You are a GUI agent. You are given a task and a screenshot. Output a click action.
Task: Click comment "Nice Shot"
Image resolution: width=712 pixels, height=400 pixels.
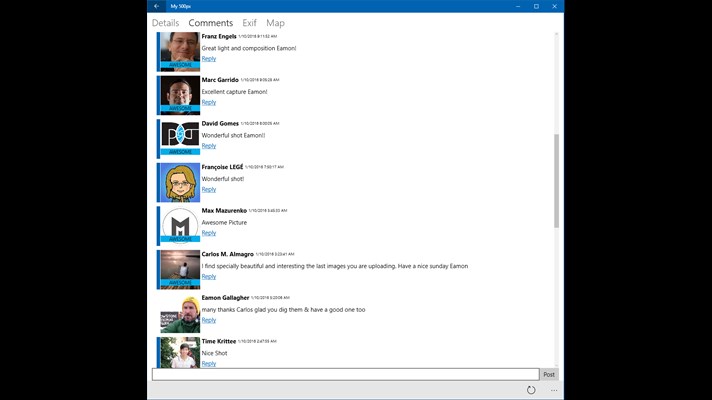(x=214, y=353)
